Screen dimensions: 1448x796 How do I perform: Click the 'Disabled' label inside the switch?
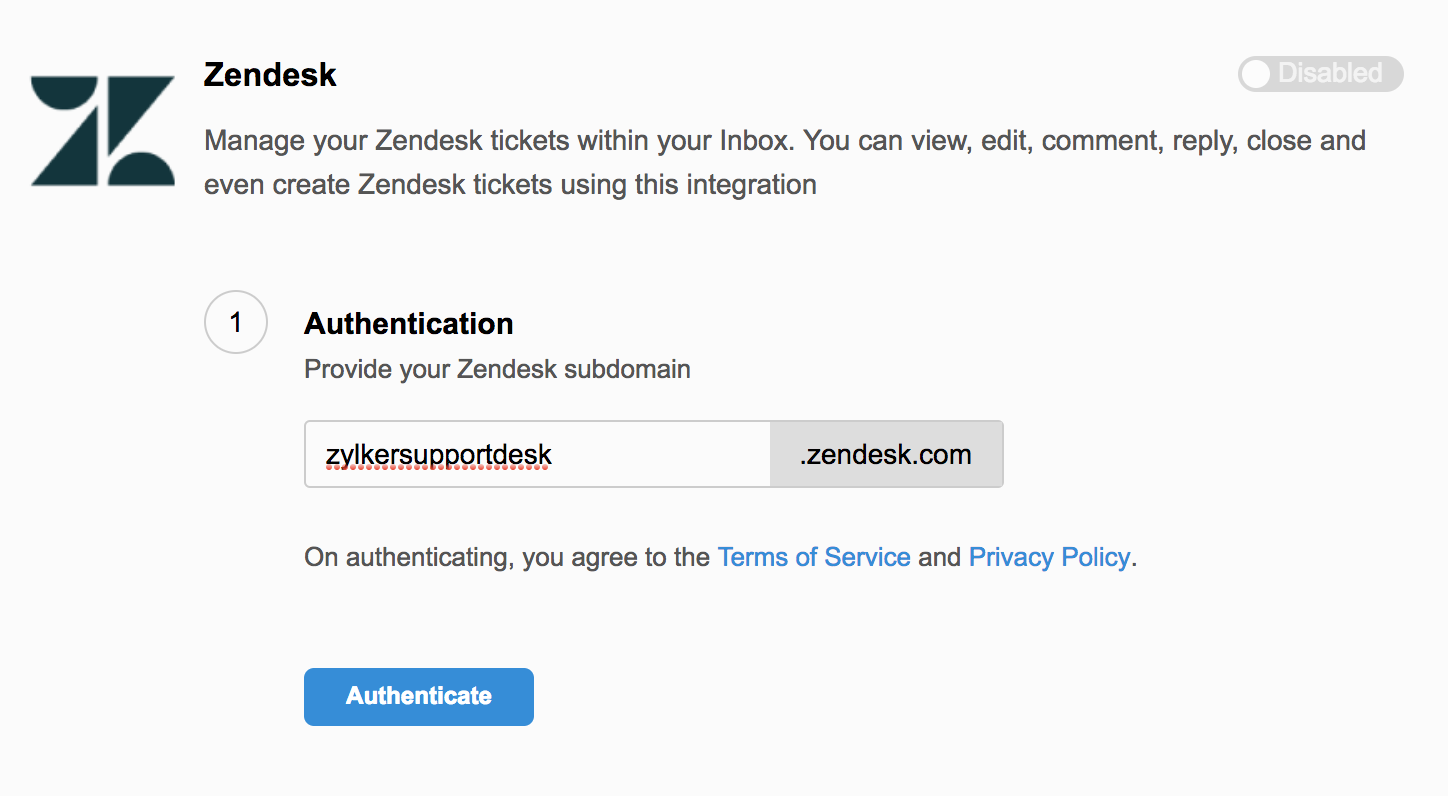click(1330, 73)
